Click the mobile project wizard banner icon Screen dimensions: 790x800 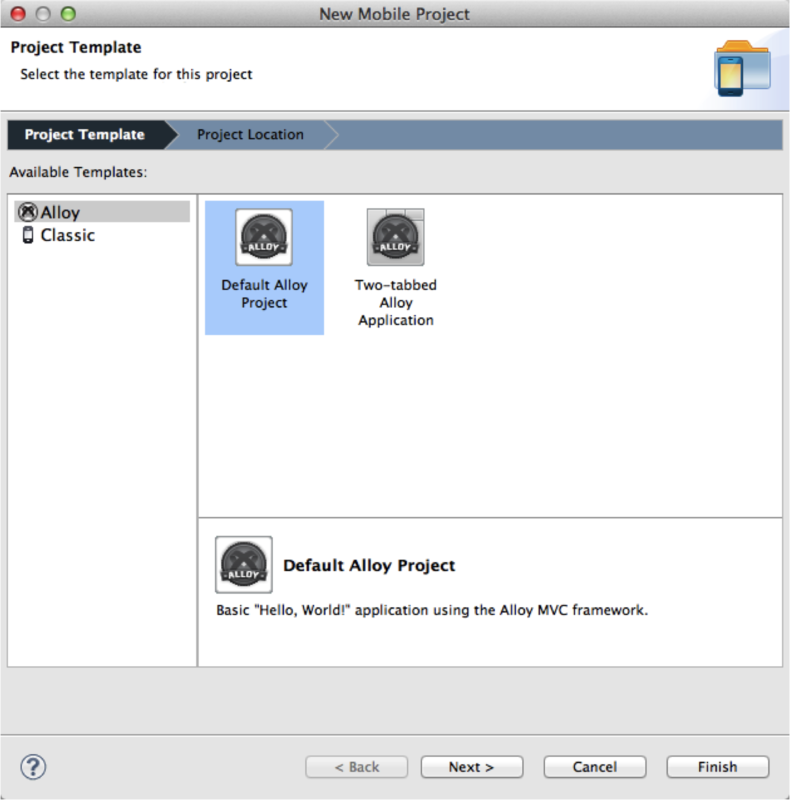point(743,68)
